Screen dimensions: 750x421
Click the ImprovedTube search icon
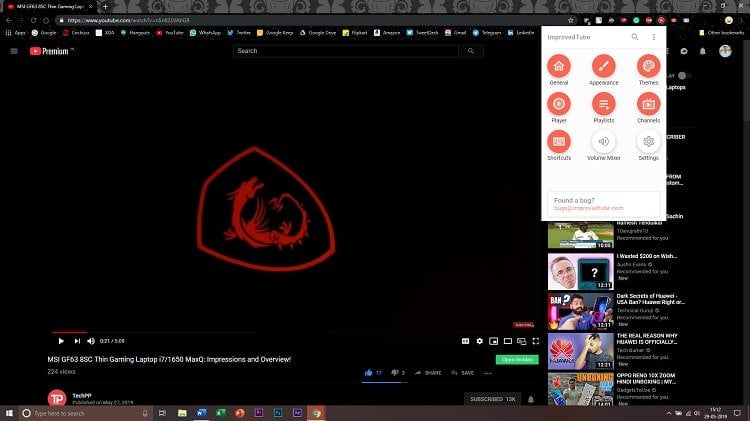(x=635, y=37)
